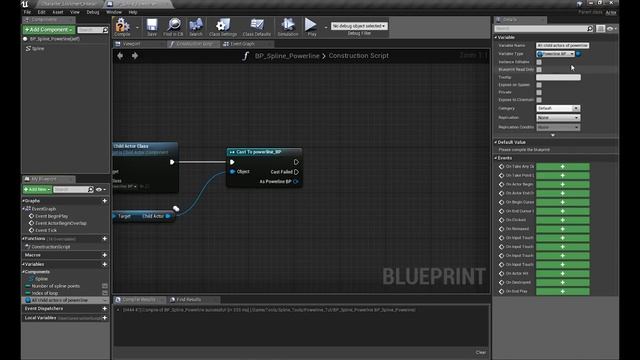The height and width of the screenshot is (360, 640).
Task: Add local variable using its plus icon
Action: (x=104, y=318)
